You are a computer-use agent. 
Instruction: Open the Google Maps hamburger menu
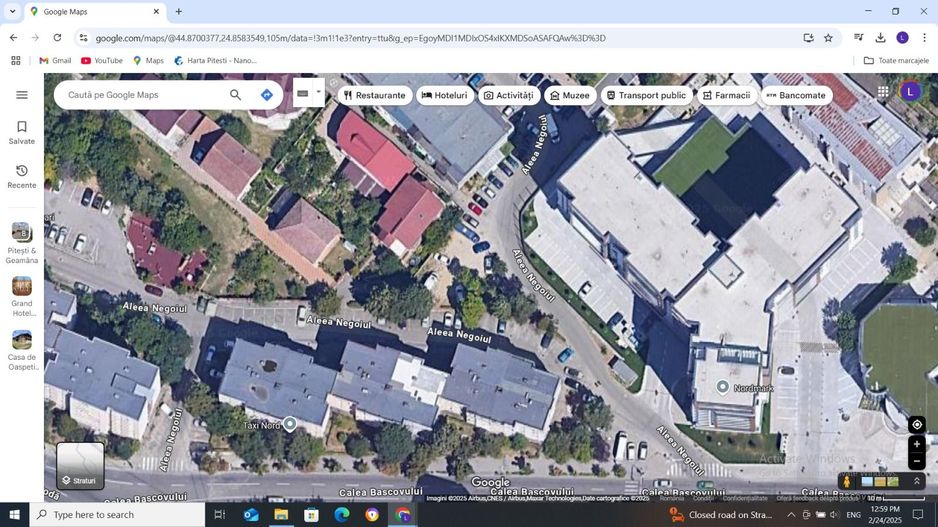coord(22,95)
